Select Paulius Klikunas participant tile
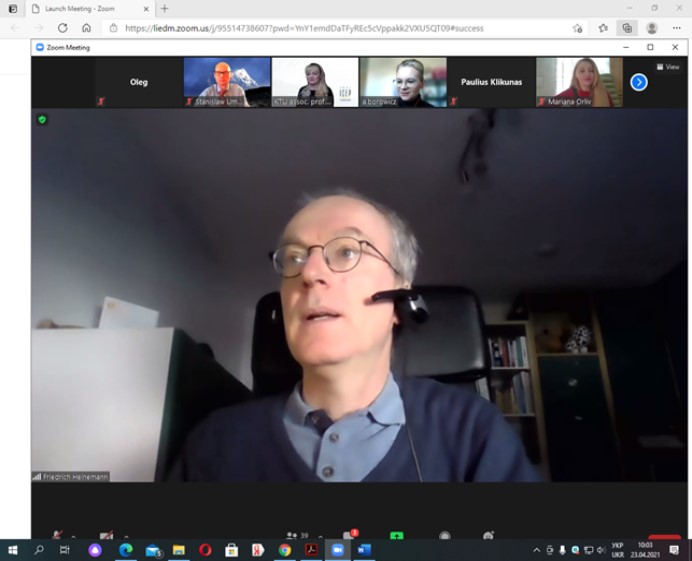 pos(491,82)
